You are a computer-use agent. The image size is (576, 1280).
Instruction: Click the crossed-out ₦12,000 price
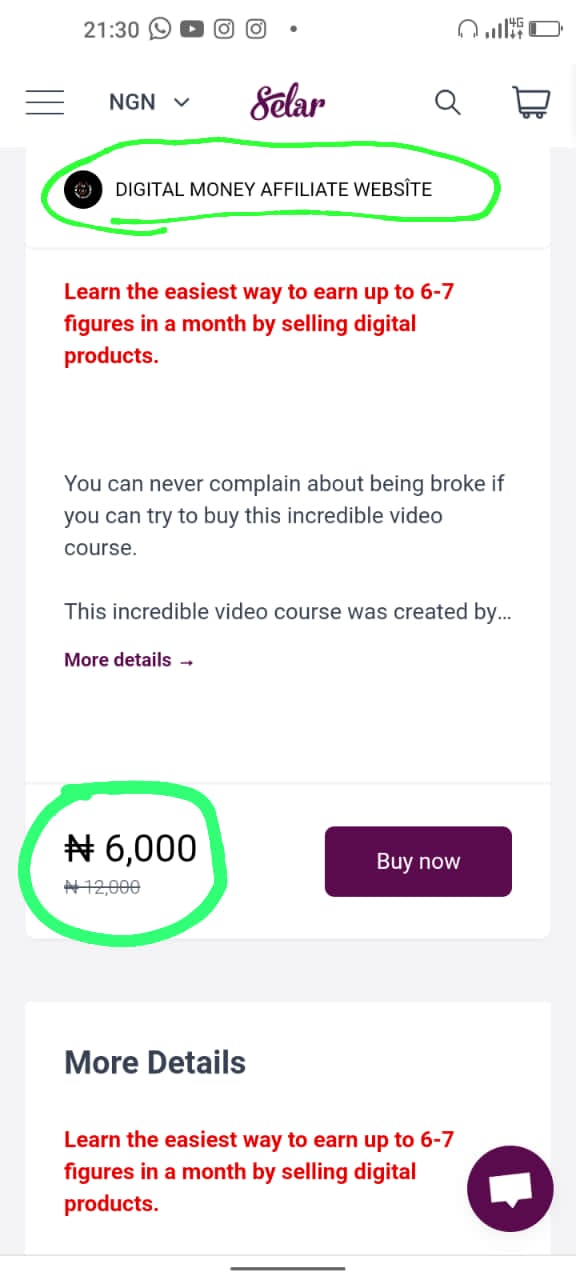[101, 887]
